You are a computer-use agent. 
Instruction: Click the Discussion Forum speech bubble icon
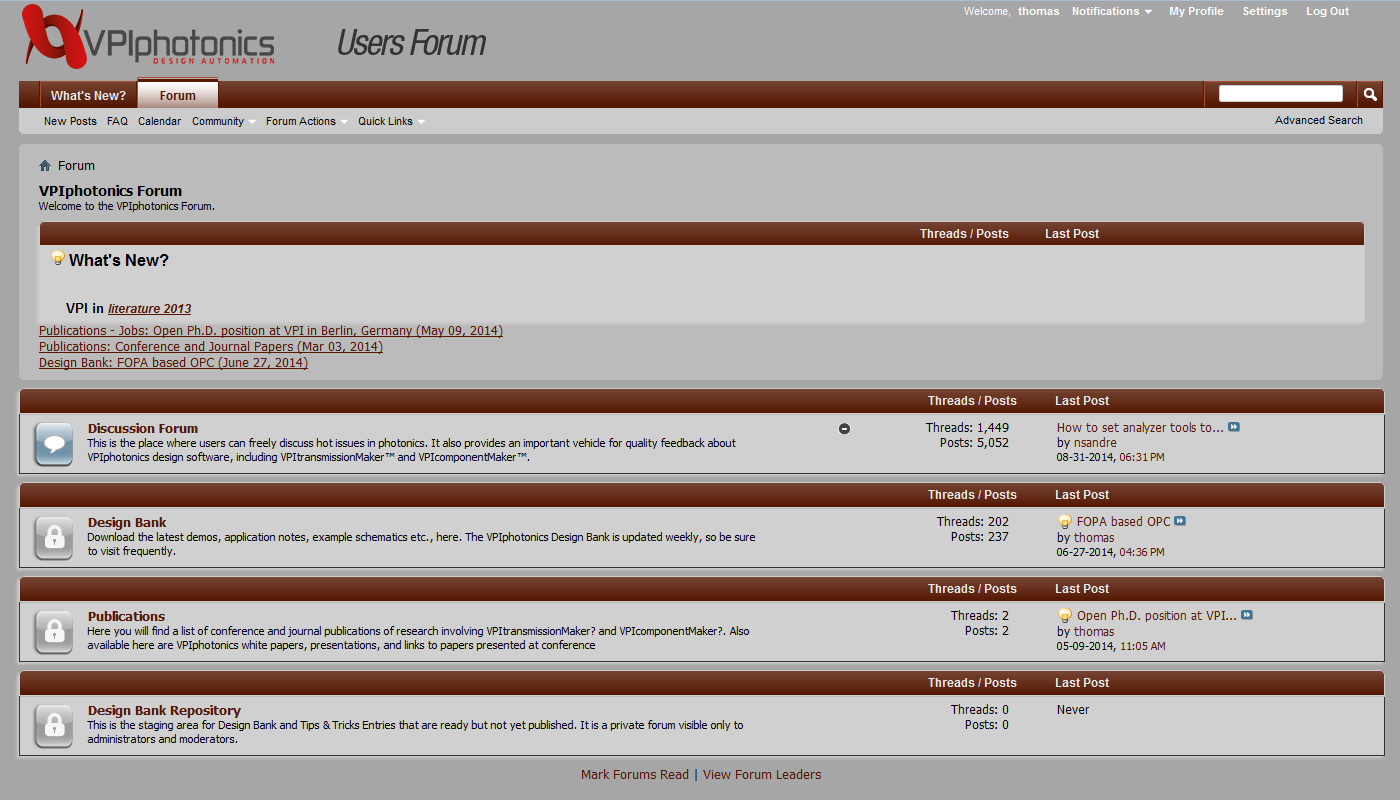pyautogui.click(x=54, y=444)
